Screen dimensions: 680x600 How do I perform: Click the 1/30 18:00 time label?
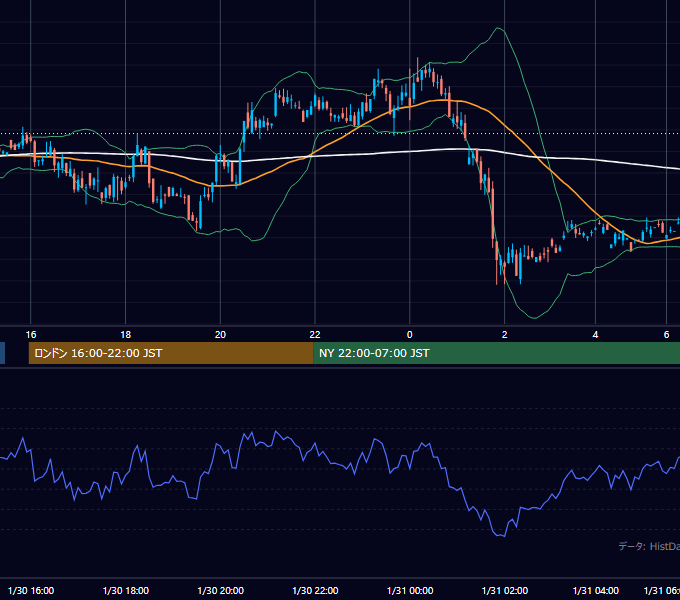click(x=126, y=590)
